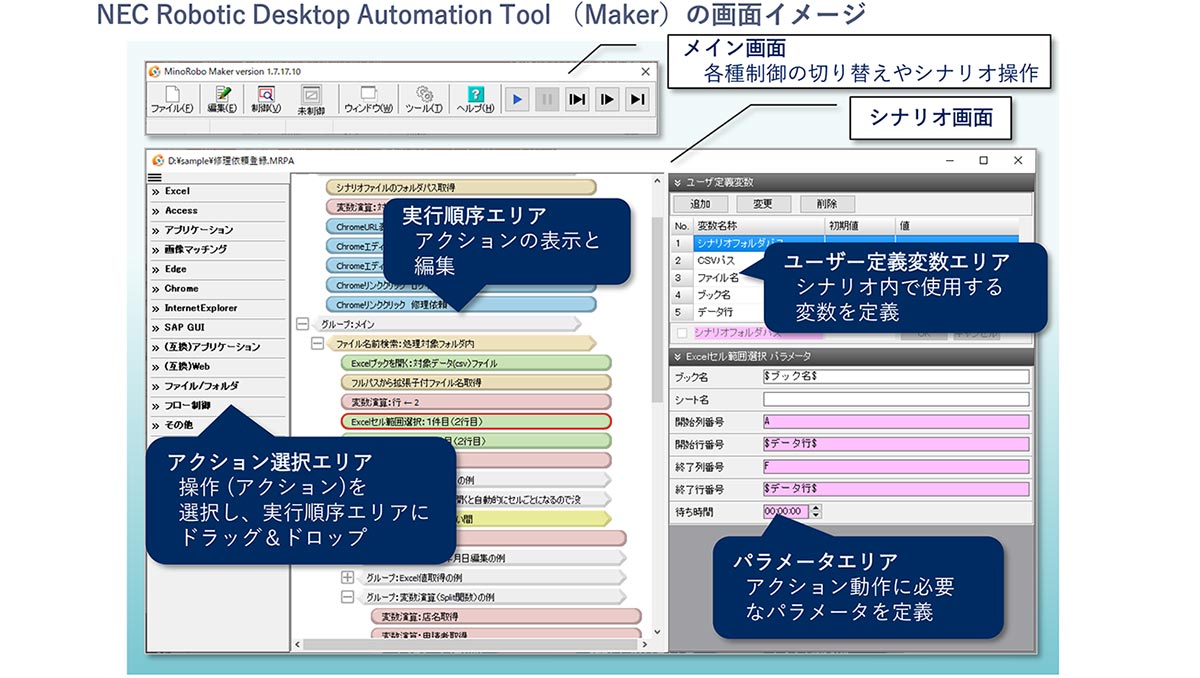This screenshot has width=1200, height=678.
Task: Collapse the ユーザ定義変数 panel header
Action: (x=850, y=183)
